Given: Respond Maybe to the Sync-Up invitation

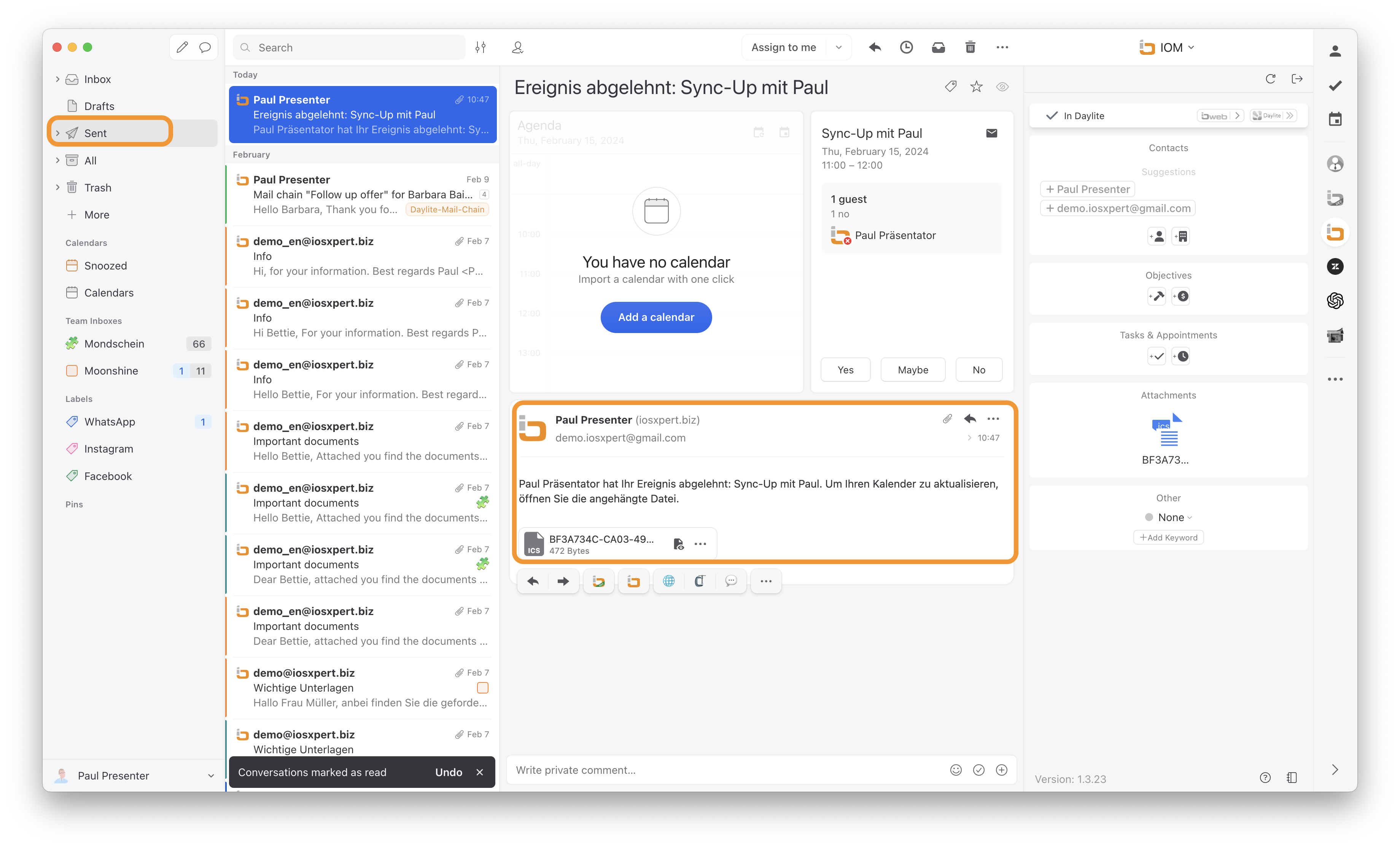Looking at the screenshot, I should tap(913, 370).
